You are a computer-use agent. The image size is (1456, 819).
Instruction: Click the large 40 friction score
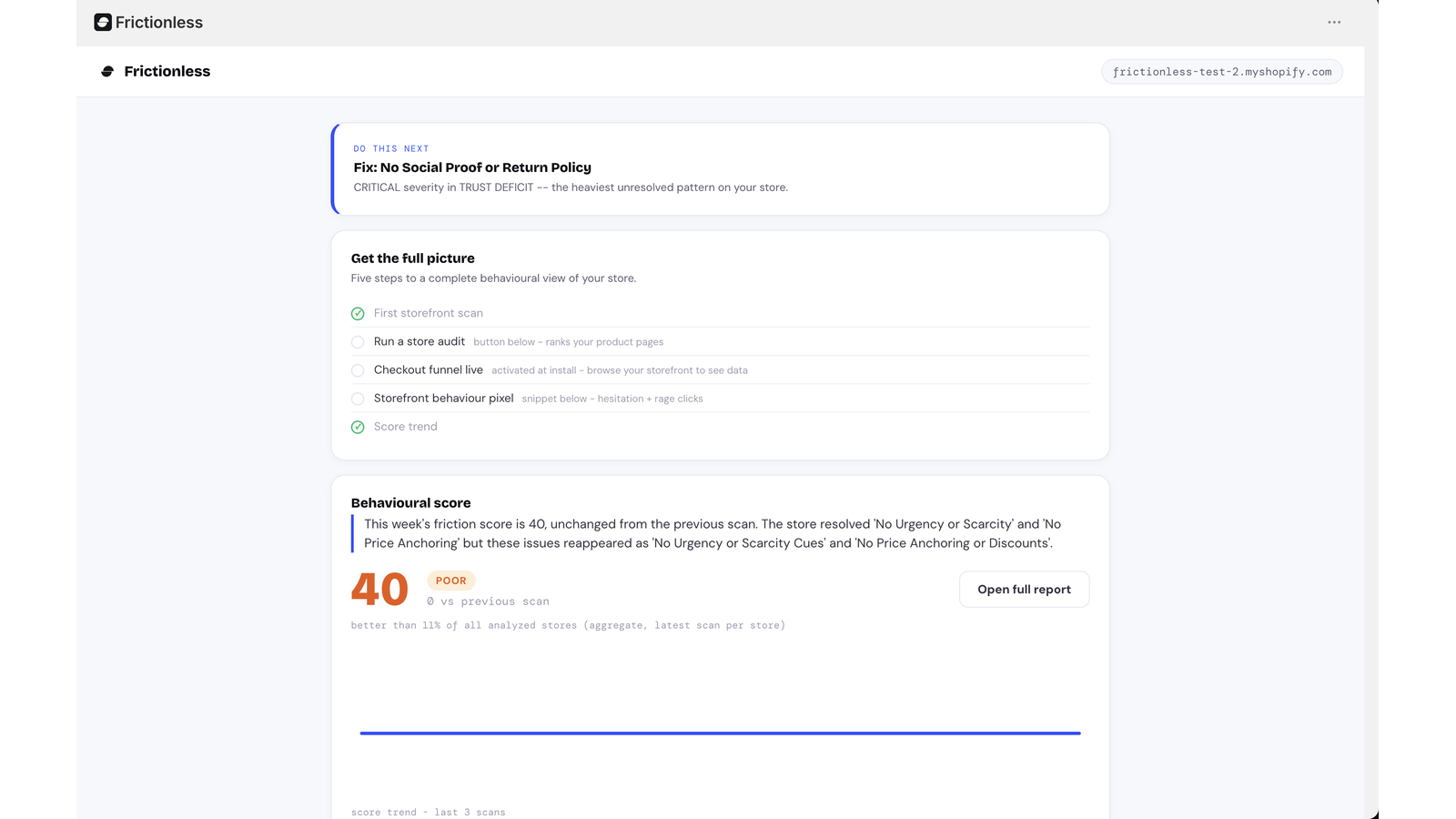(x=379, y=590)
